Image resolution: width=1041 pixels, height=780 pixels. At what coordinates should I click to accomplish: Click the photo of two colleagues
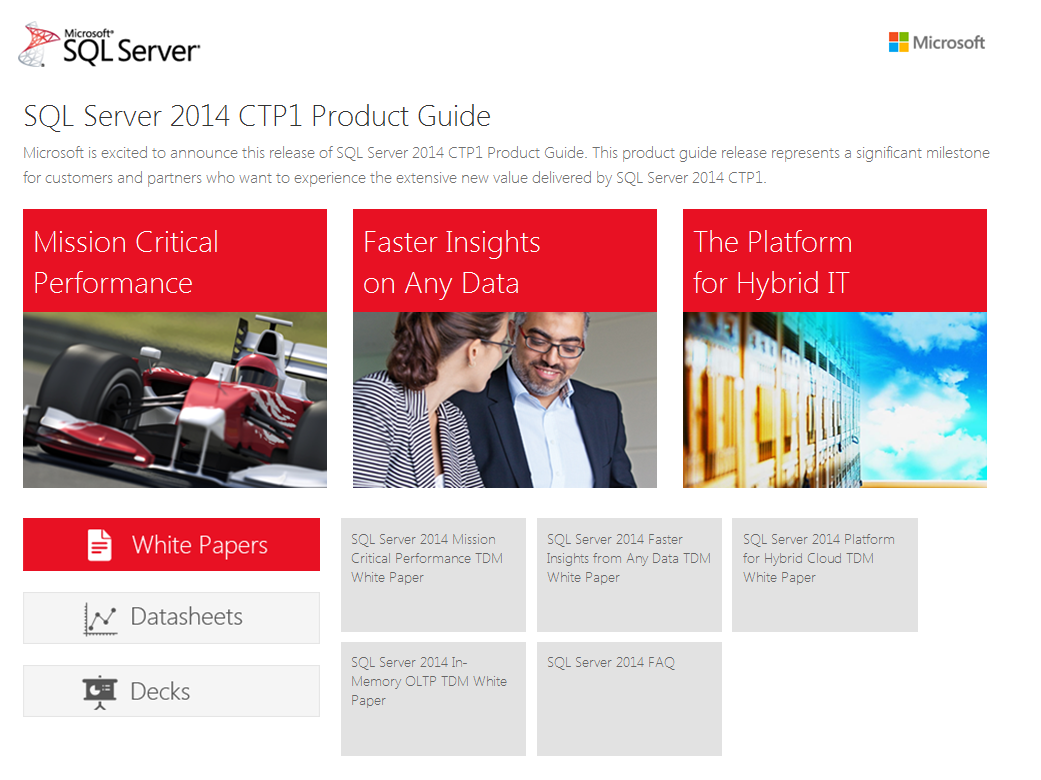pyautogui.click(x=504, y=400)
